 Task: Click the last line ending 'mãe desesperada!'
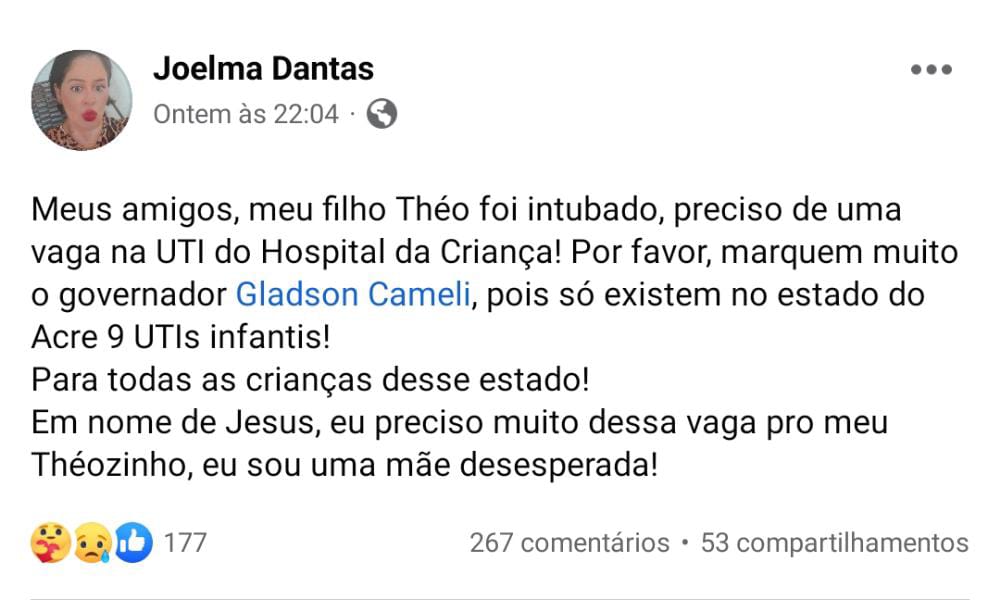click(x=344, y=465)
